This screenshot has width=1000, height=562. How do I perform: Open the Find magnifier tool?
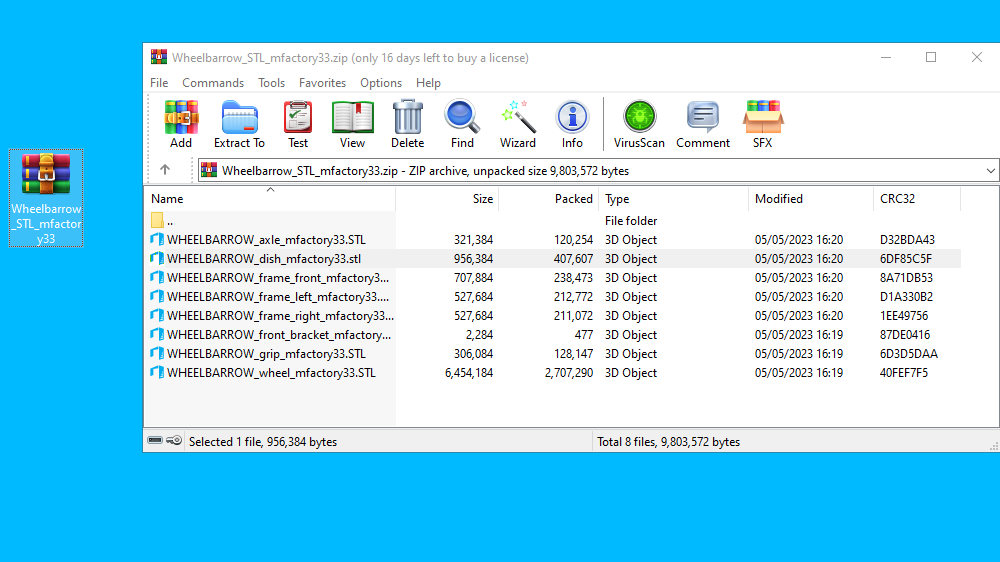[x=462, y=124]
